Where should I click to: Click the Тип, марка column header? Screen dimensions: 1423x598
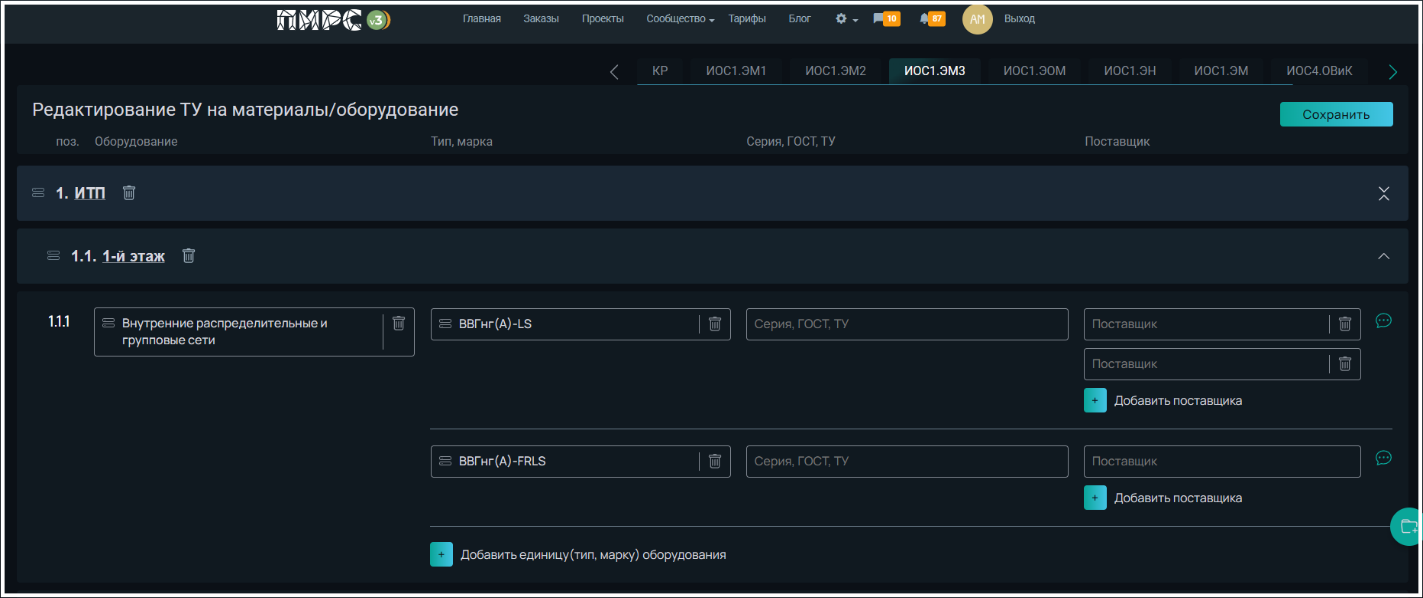[x=462, y=142]
